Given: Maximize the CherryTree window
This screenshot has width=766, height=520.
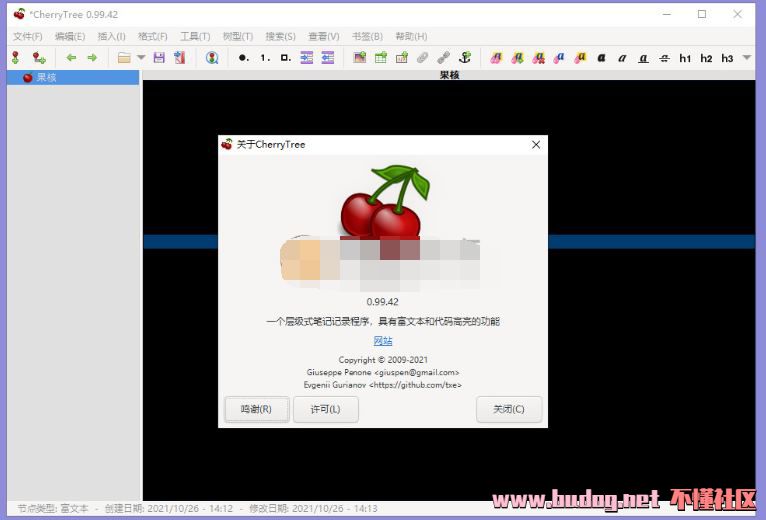Looking at the screenshot, I should click(702, 14).
